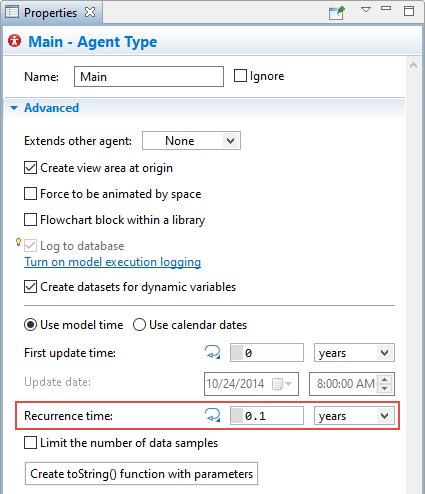This screenshot has width=425, height=494.
Task: Check Force to be animated by space
Action: point(30,194)
